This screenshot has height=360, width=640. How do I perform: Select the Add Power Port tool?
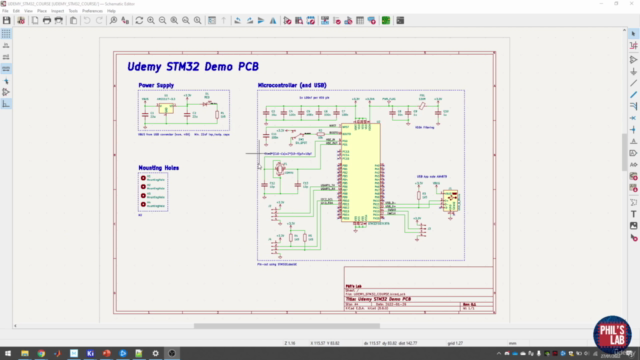click(x=633, y=71)
